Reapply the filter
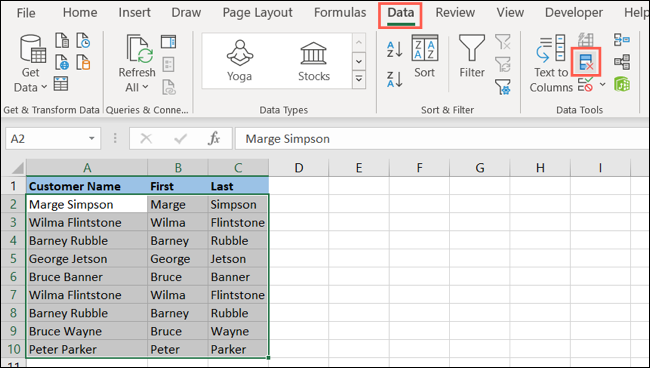Image resolution: width=650 pixels, height=368 pixels. [502, 64]
